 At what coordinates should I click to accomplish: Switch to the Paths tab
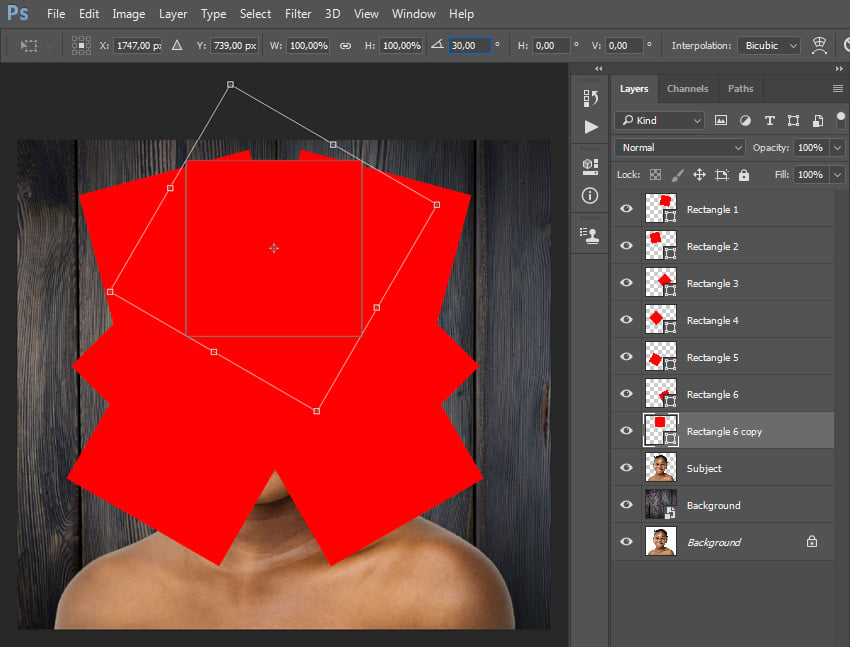pos(740,88)
